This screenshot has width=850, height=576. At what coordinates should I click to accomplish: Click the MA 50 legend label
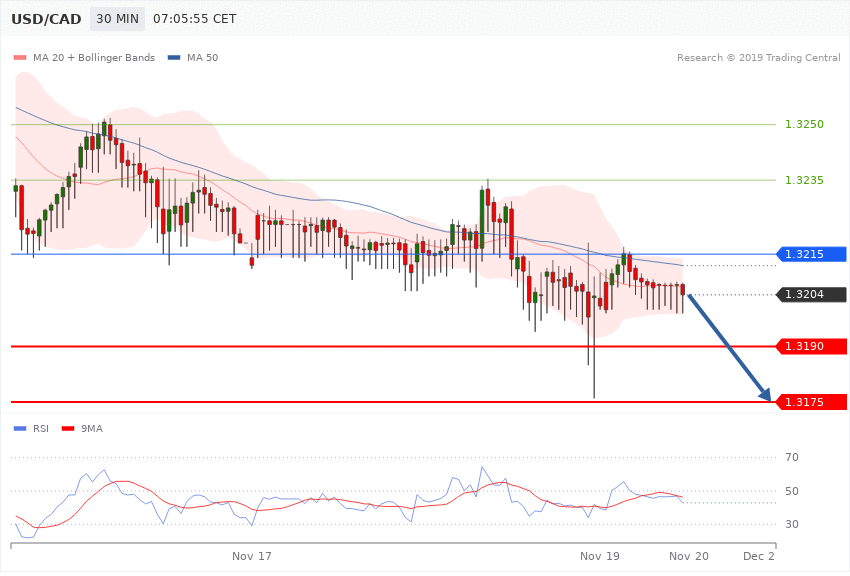click(202, 57)
